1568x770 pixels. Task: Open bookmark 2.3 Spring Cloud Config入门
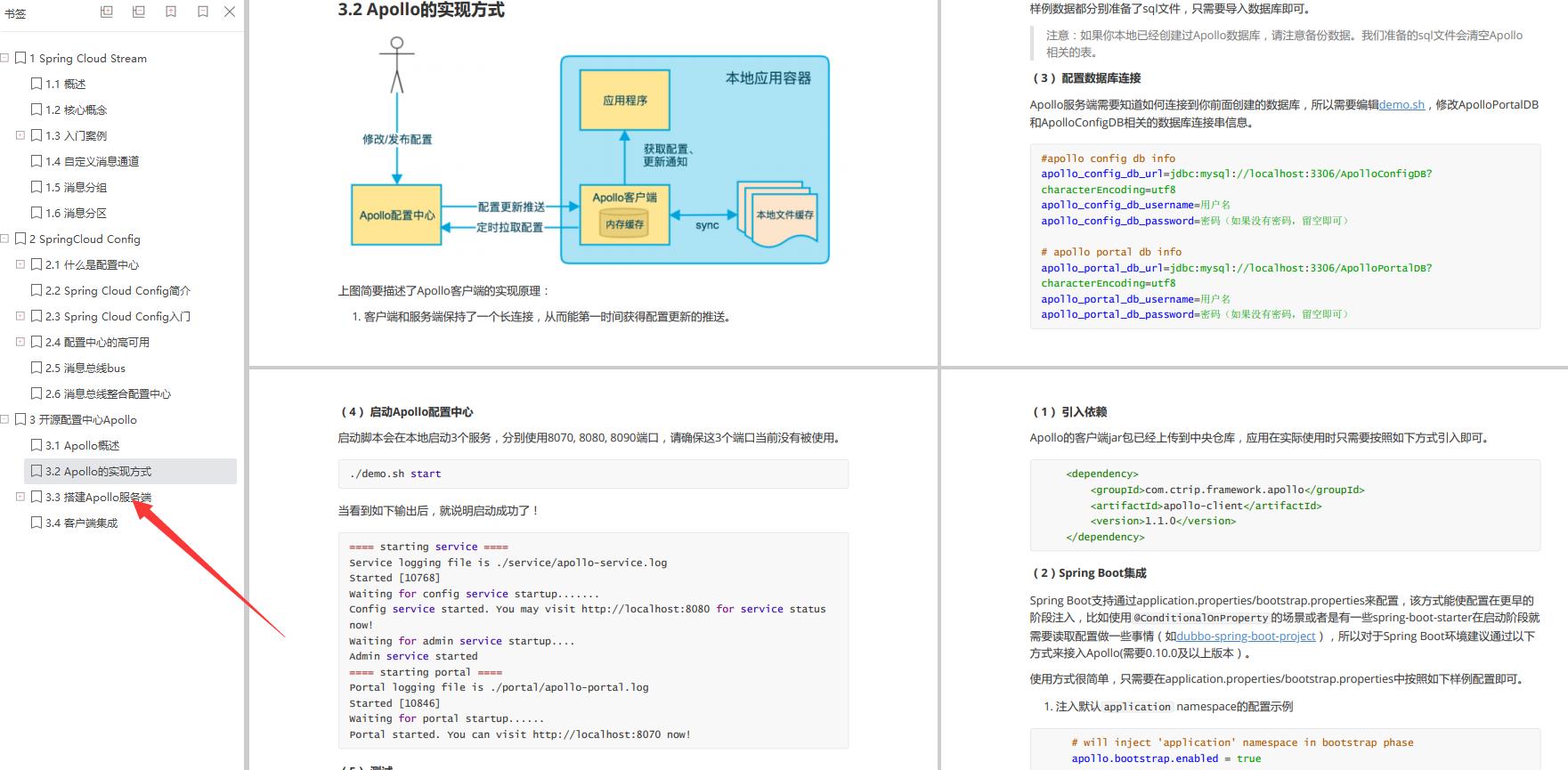[x=118, y=316]
